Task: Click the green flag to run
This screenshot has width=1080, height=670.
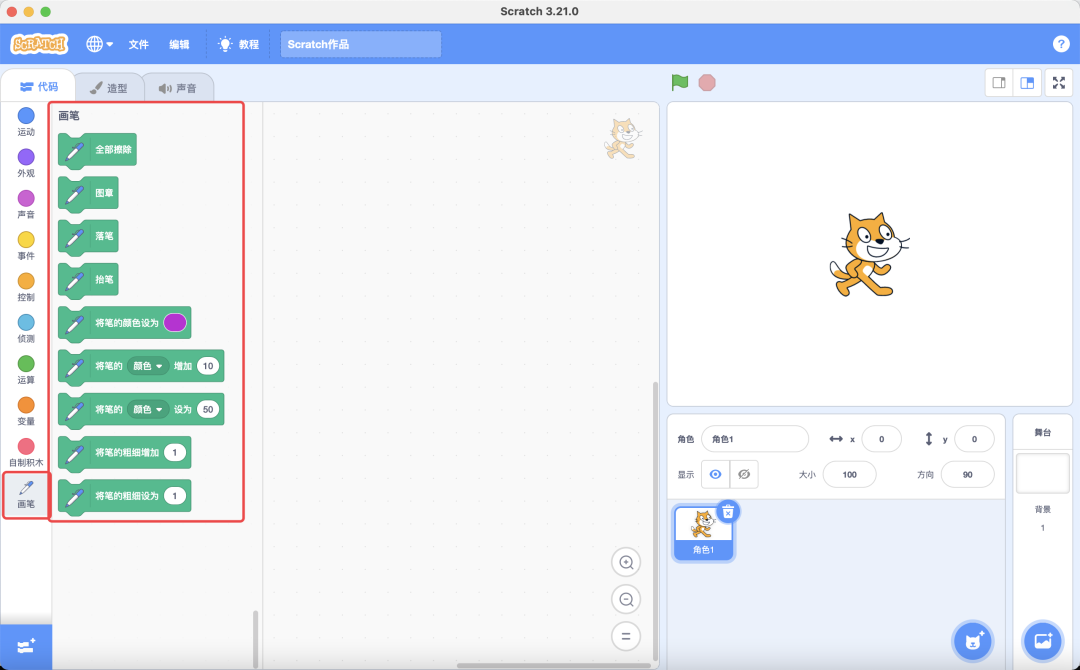Action: click(680, 83)
